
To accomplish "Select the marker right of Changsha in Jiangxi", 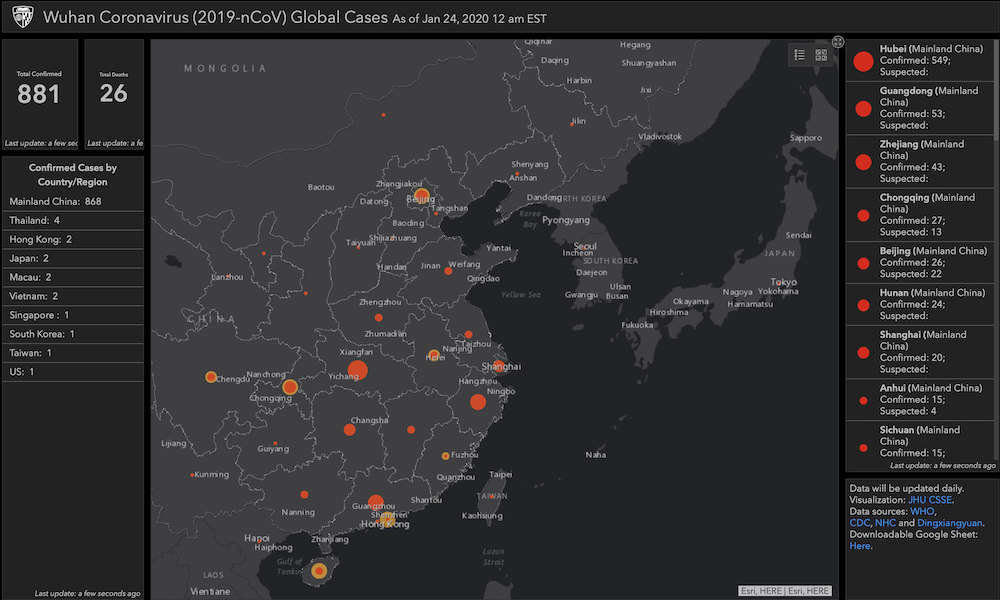I will point(411,430).
